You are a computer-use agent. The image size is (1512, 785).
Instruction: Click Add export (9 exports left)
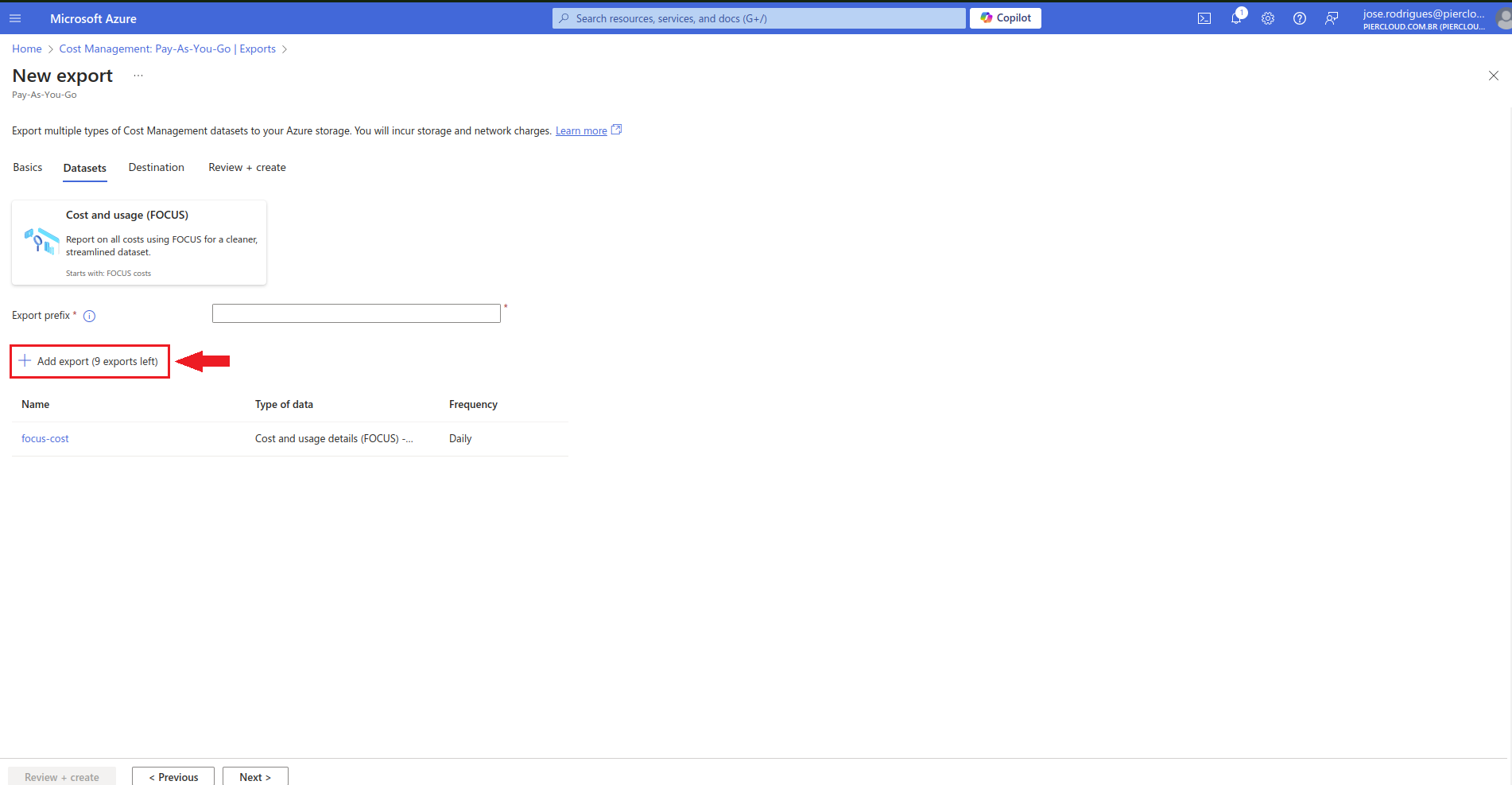click(x=90, y=361)
